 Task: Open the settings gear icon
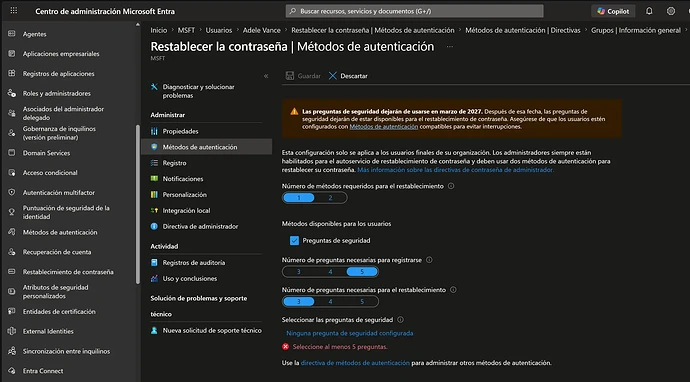(671, 11)
